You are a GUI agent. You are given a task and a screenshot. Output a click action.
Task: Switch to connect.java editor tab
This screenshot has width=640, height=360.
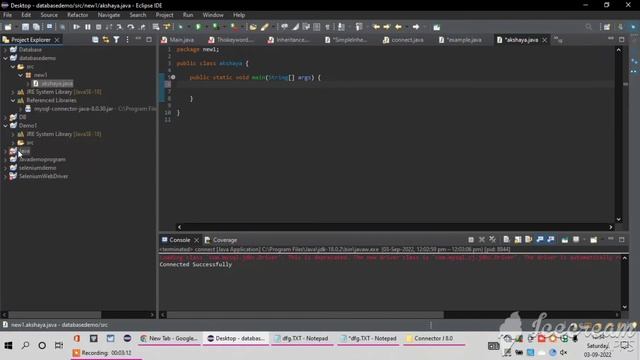(403, 40)
